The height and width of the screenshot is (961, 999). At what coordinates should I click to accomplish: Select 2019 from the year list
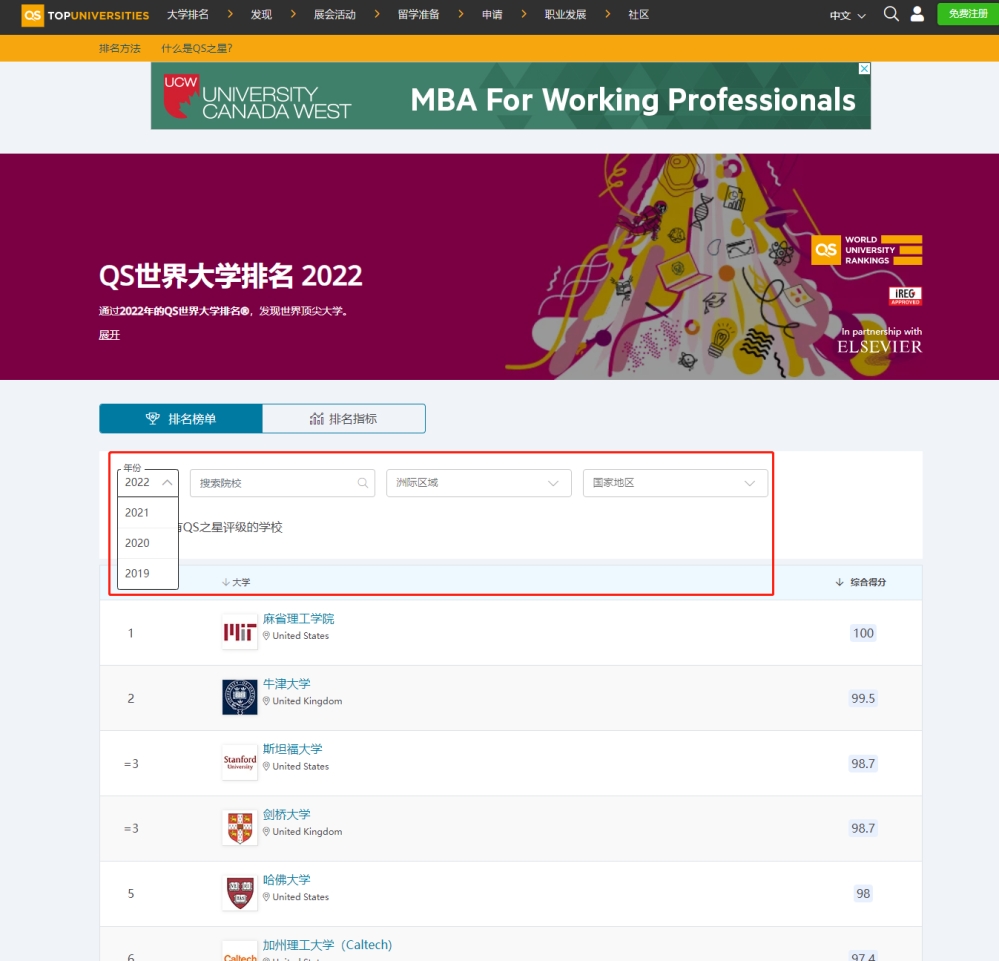tap(148, 574)
